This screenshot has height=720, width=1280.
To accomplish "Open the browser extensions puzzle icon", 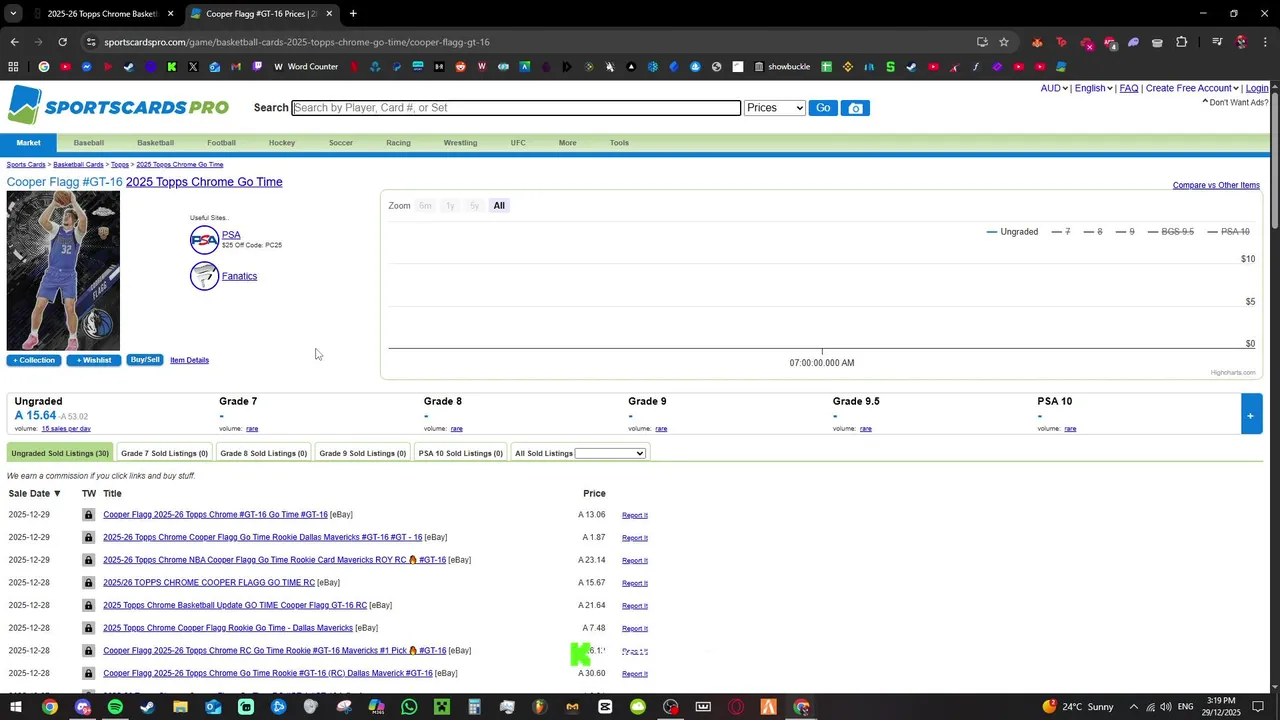I will tap(1181, 42).
